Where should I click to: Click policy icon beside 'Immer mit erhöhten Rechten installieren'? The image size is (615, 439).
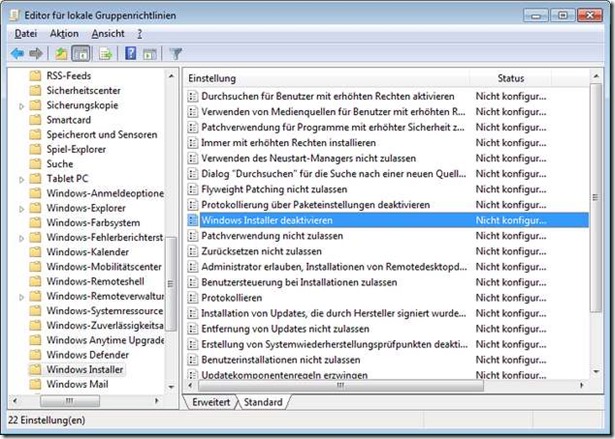(x=192, y=142)
